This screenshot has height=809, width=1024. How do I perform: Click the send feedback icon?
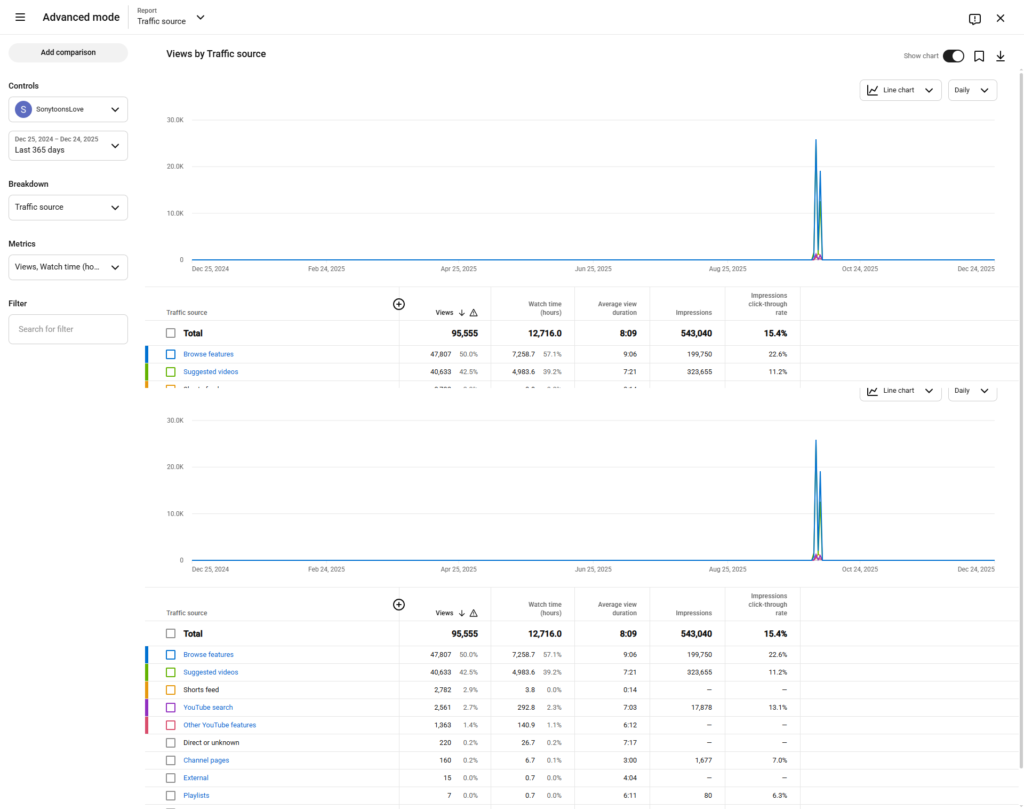pos(974,18)
